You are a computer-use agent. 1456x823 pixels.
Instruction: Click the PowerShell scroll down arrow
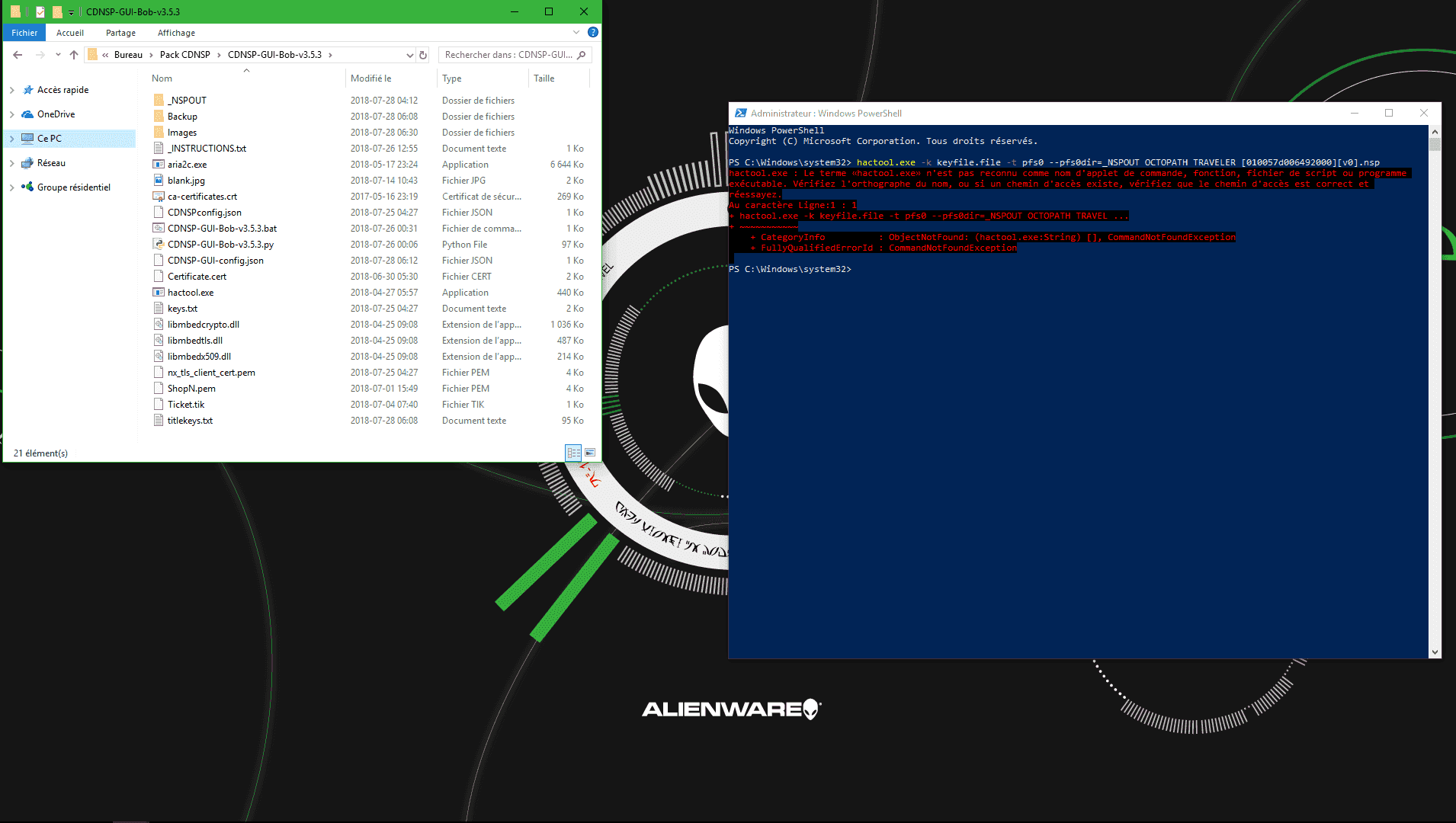click(1435, 652)
